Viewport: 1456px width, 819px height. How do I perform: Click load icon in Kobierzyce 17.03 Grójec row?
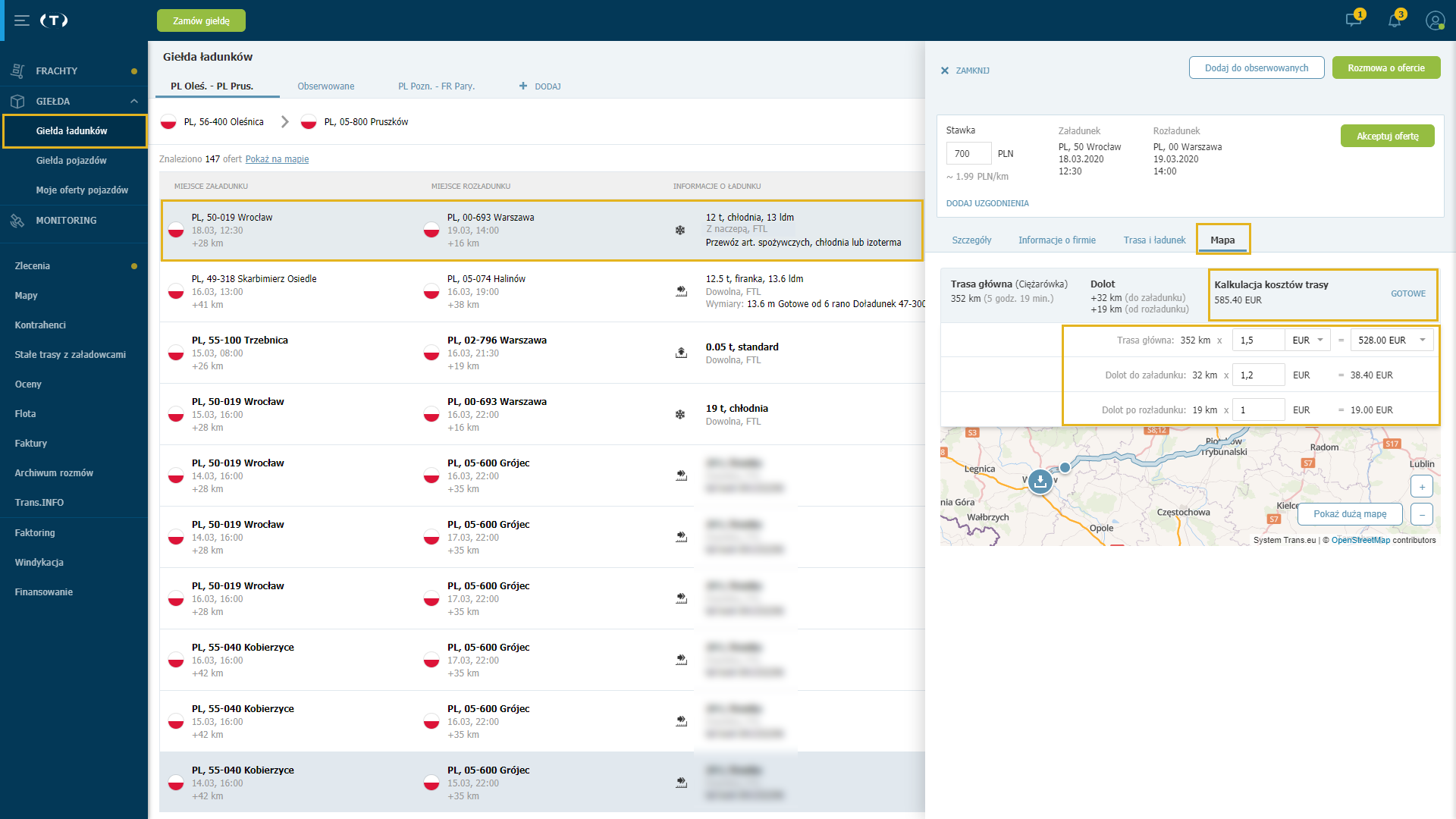[x=681, y=660]
